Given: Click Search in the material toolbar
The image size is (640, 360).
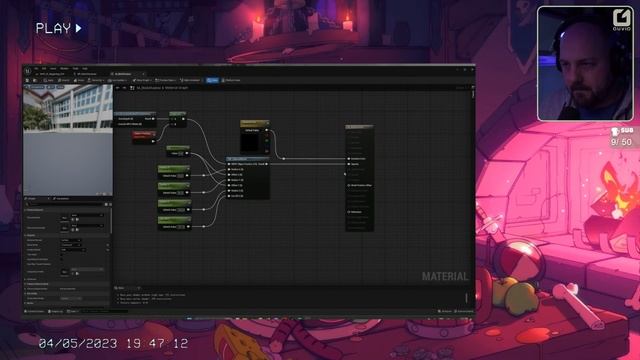Looking at the screenshot, I should click(64, 80).
